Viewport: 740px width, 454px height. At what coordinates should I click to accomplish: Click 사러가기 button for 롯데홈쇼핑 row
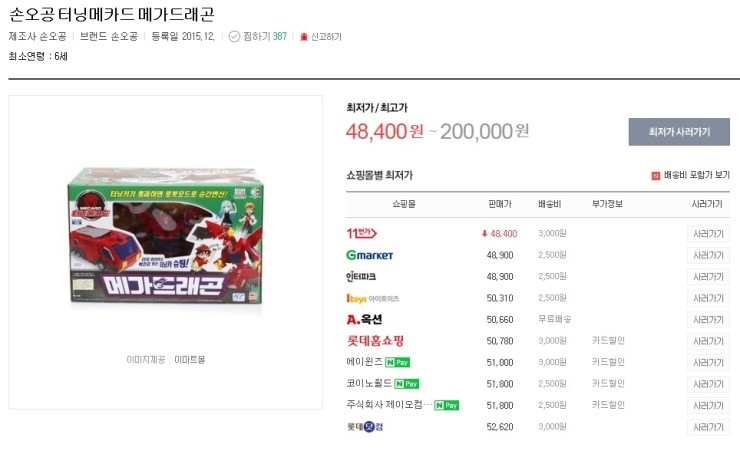(708, 341)
